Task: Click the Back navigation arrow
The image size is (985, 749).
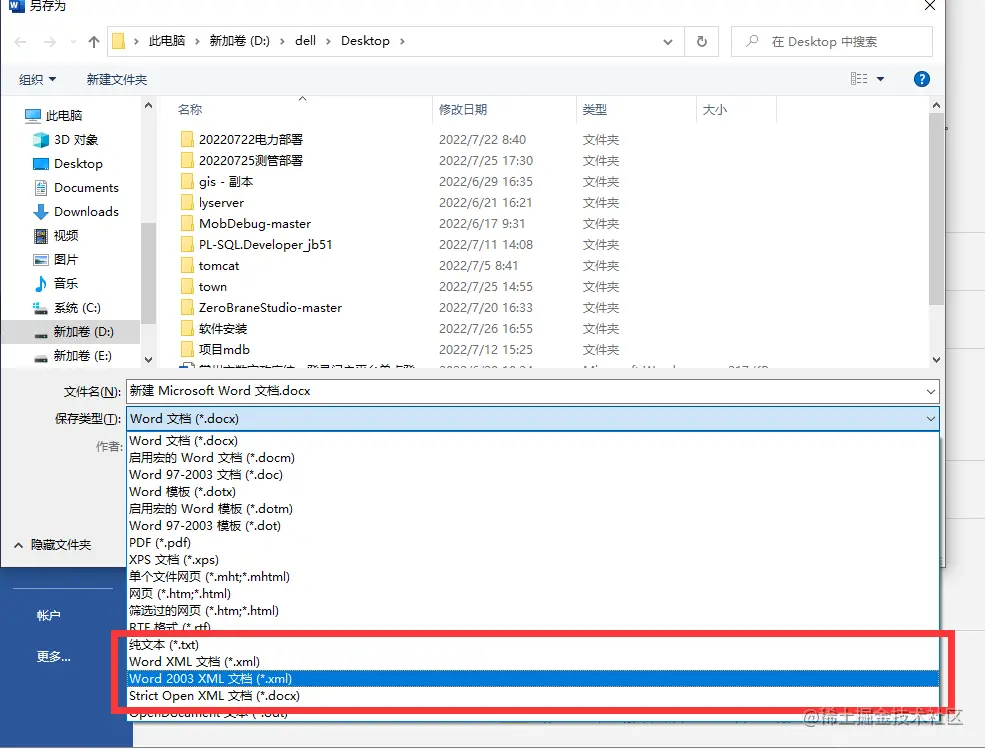Action: 20,41
